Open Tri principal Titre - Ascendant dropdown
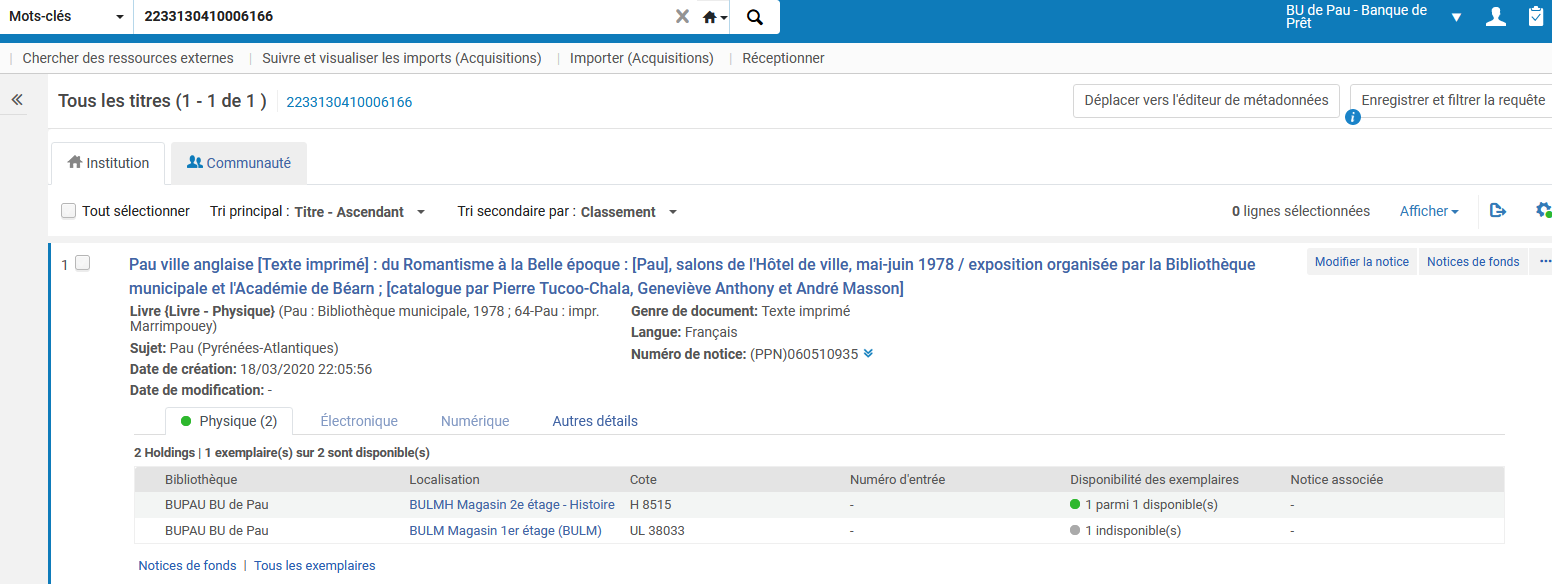This screenshot has height=584, width=1552. click(x=360, y=212)
